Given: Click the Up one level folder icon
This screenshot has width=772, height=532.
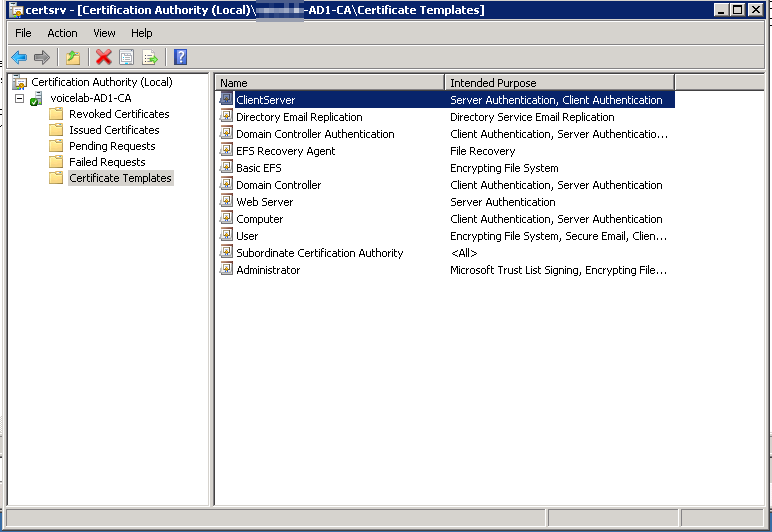Looking at the screenshot, I should click(x=73, y=57).
